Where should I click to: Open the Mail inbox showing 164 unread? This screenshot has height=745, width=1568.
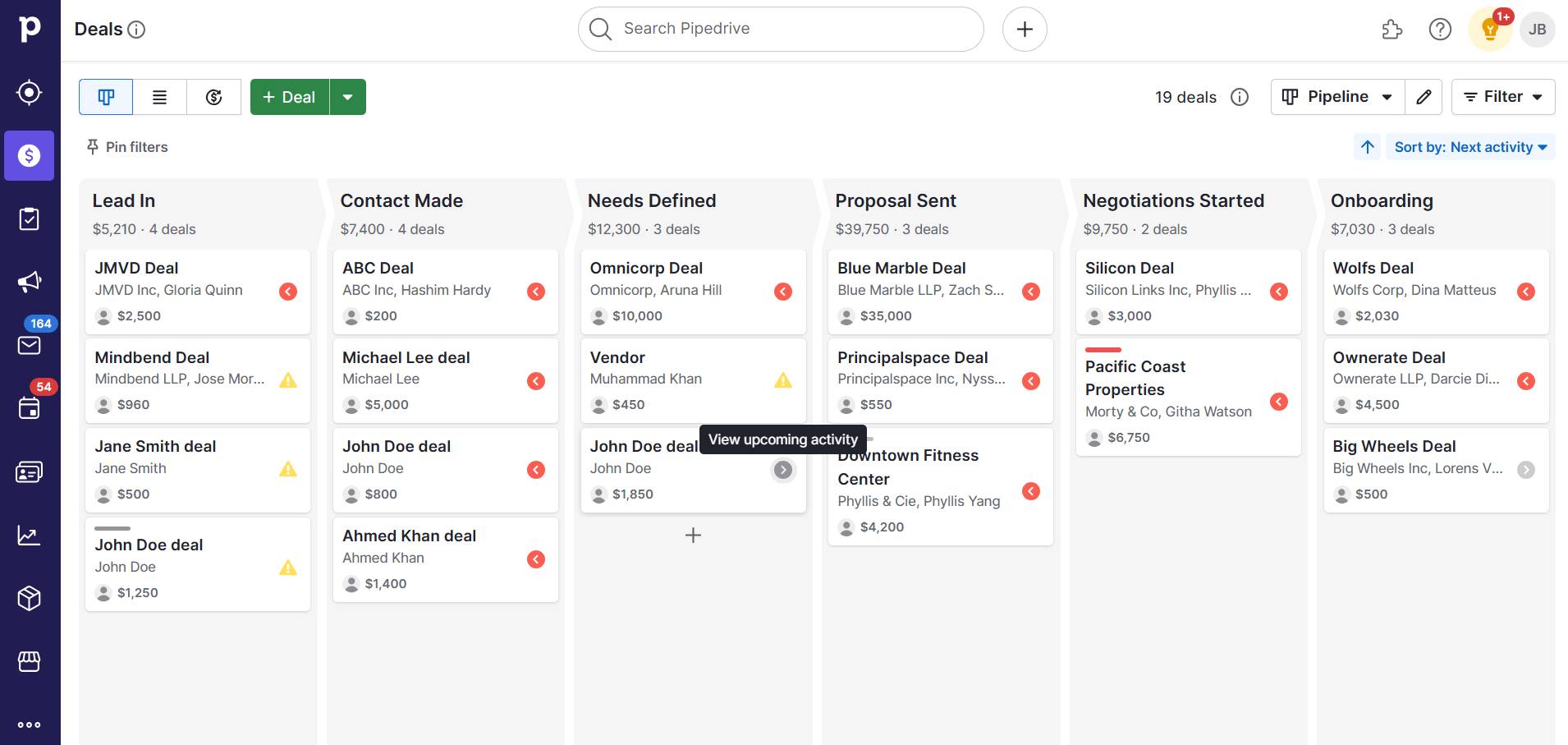(30, 345)
